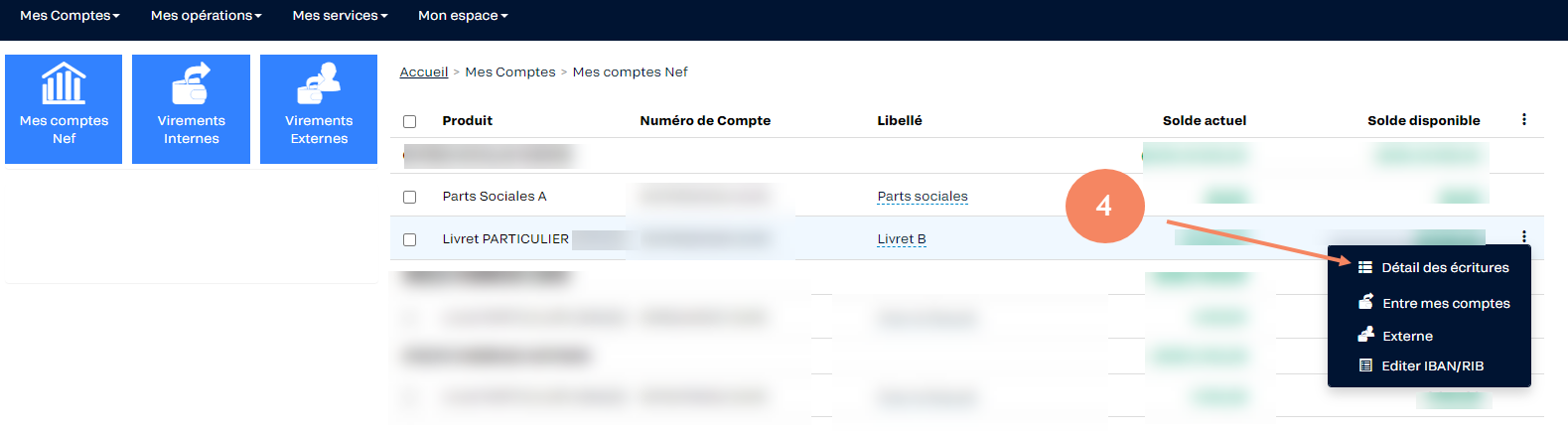Image resolution: width=1568 pixels, height=435 pixels.
Task: Expand the Mes services dropdown menu
Action: point(340,15)
